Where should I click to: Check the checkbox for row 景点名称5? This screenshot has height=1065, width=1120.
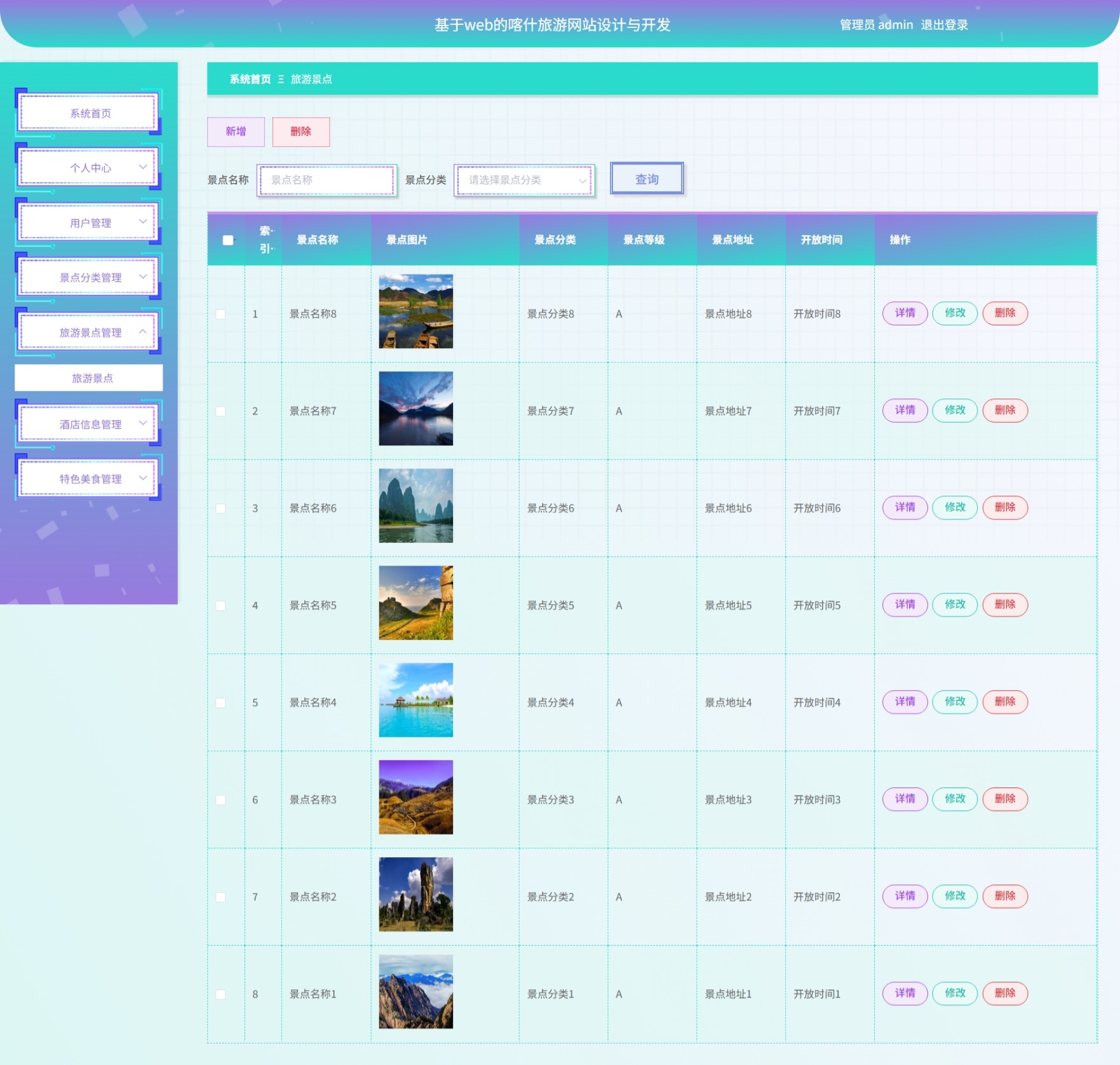pos(220,606)
